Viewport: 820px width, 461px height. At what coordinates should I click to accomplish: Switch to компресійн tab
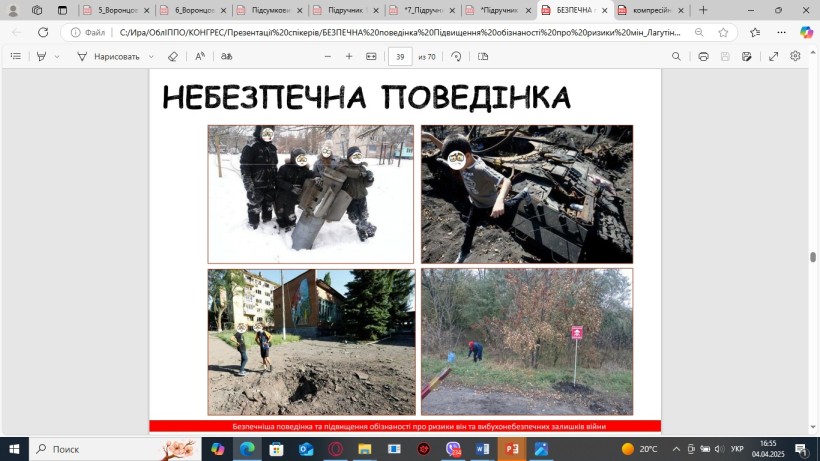[x=651, y=10]
